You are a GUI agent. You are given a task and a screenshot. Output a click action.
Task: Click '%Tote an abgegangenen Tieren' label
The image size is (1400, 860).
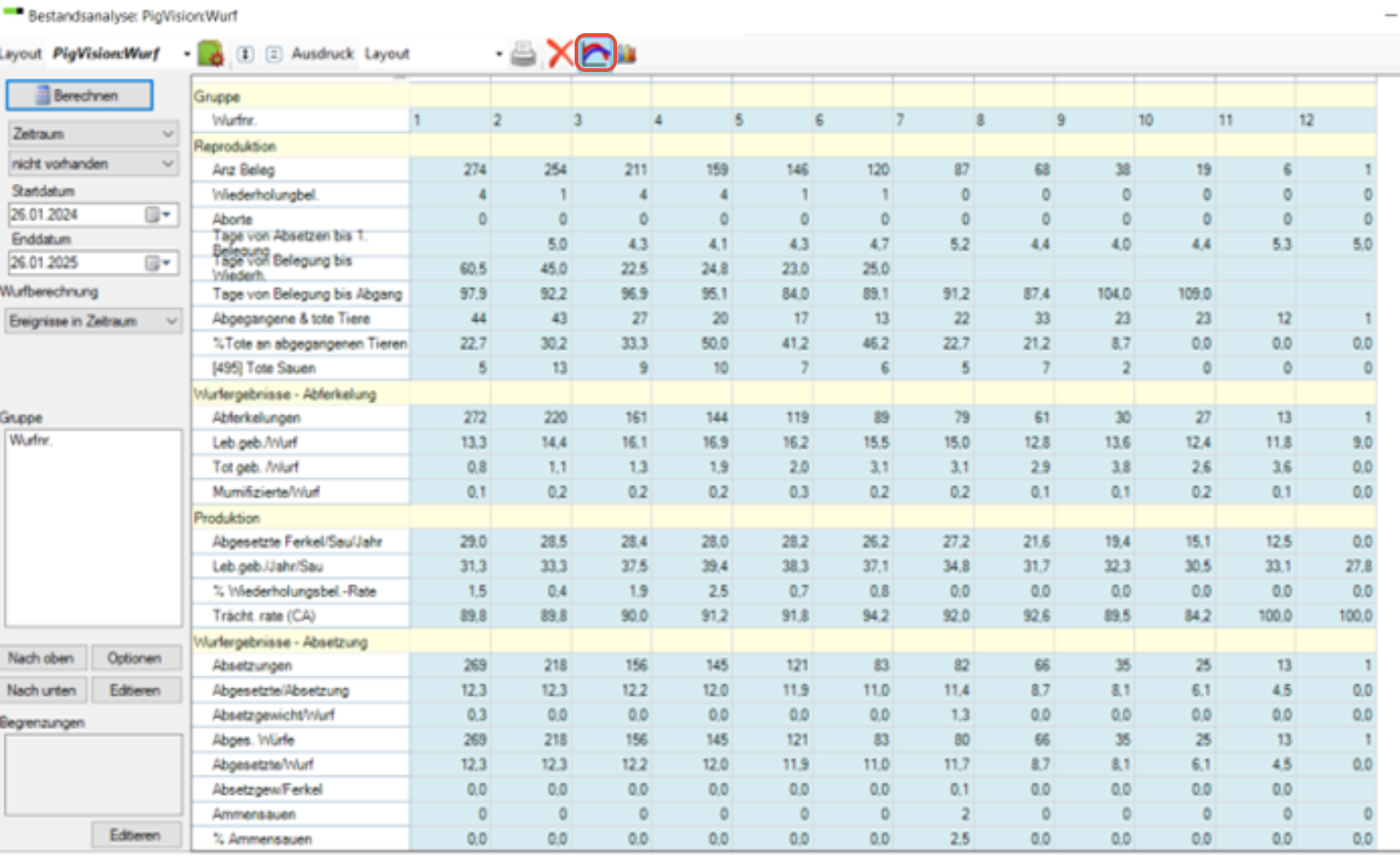(309, 343)
